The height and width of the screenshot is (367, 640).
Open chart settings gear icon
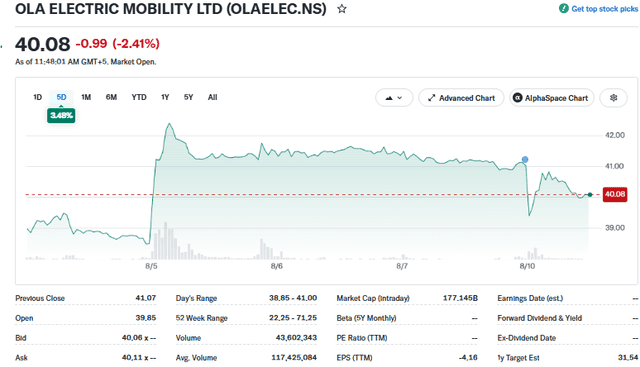click(x=613, y=98)
